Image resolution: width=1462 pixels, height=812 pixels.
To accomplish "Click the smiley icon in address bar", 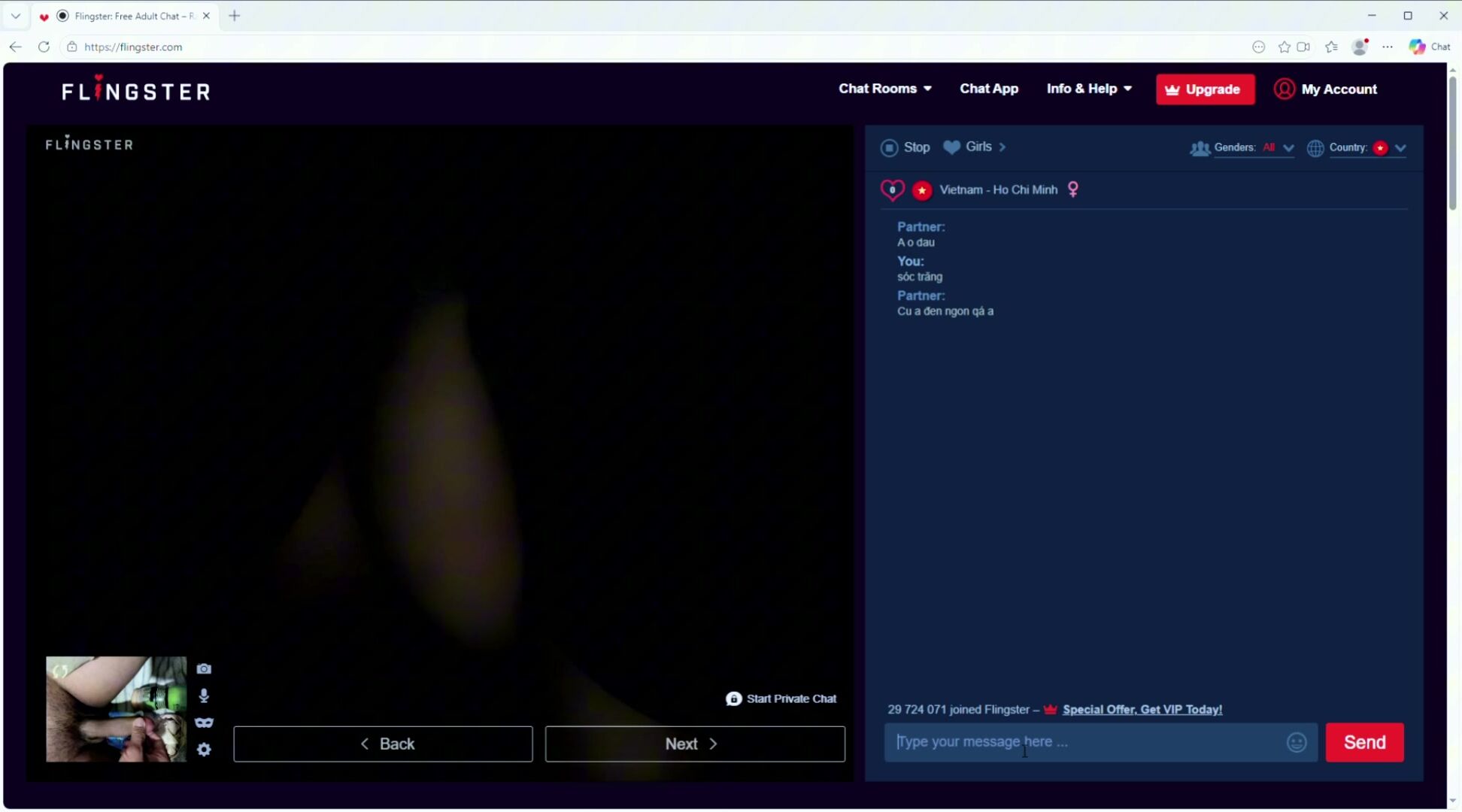I will tap(1259, 47).
